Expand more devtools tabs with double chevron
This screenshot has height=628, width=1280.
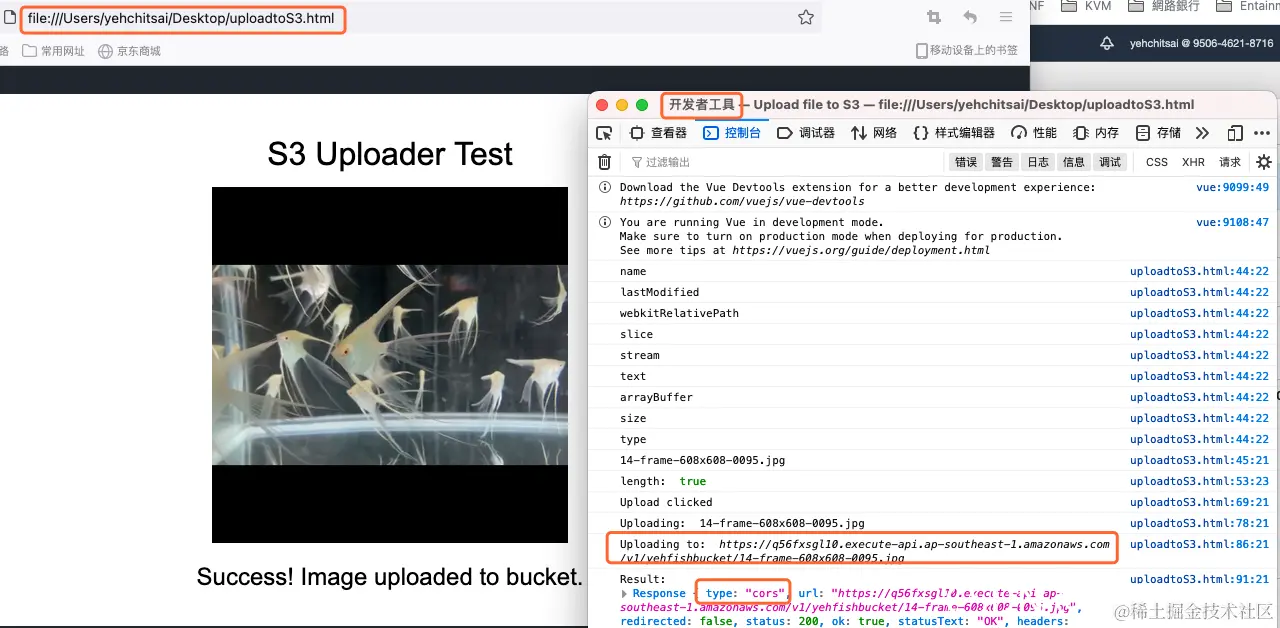point(1202,133)
